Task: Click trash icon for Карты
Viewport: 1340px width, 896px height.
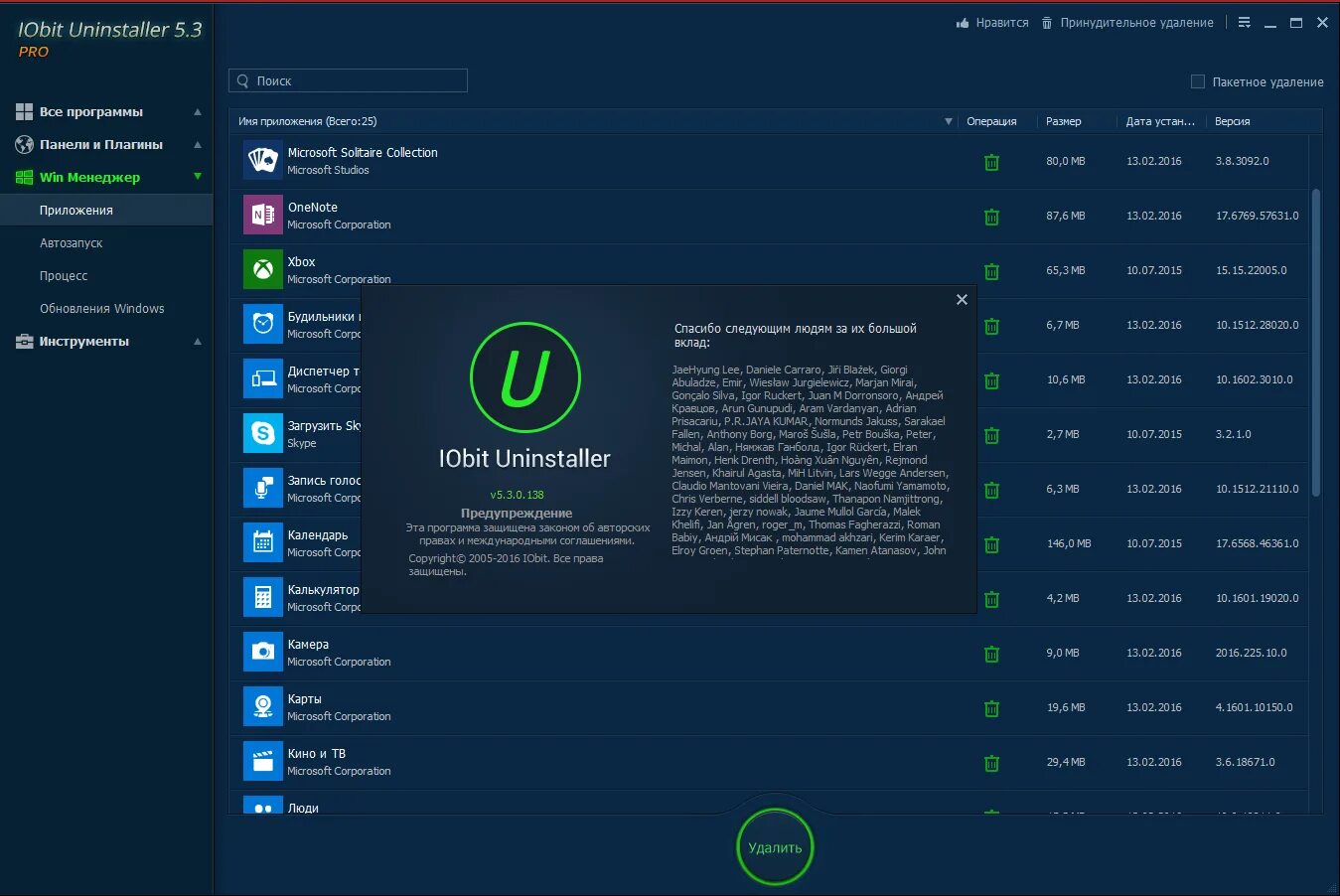Action: tap(991, 708)
